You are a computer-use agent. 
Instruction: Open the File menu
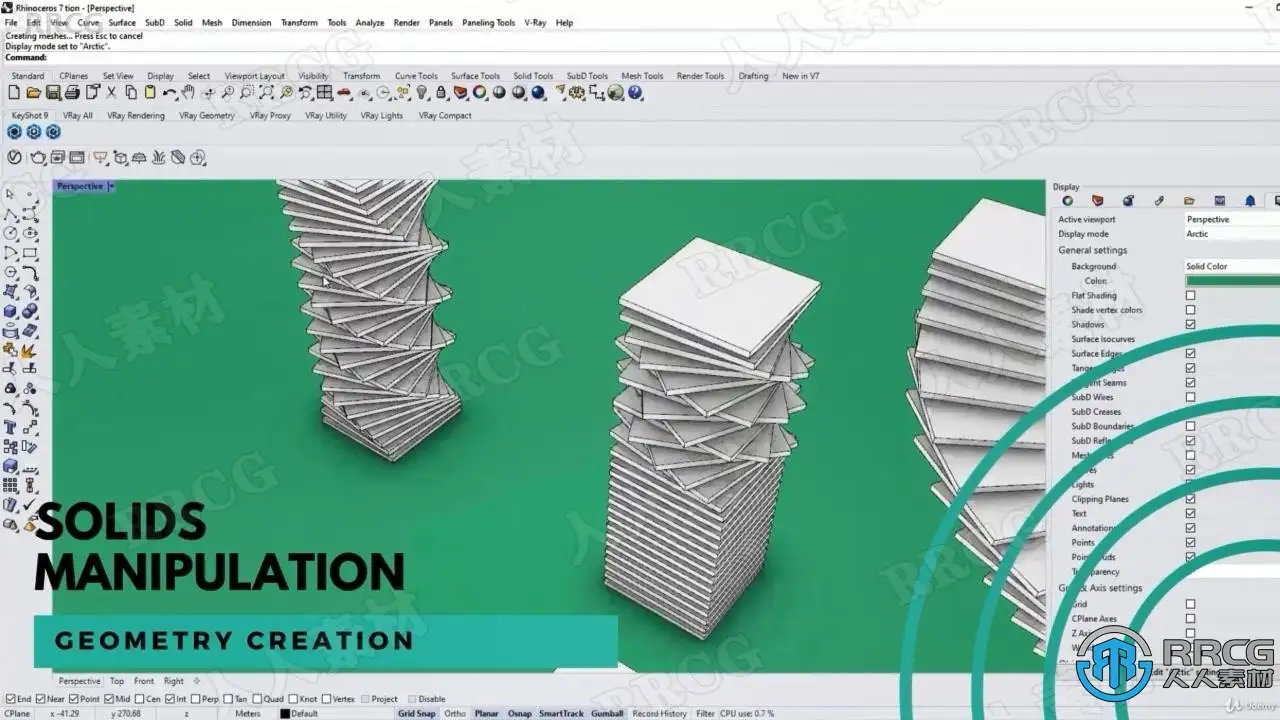11,22
